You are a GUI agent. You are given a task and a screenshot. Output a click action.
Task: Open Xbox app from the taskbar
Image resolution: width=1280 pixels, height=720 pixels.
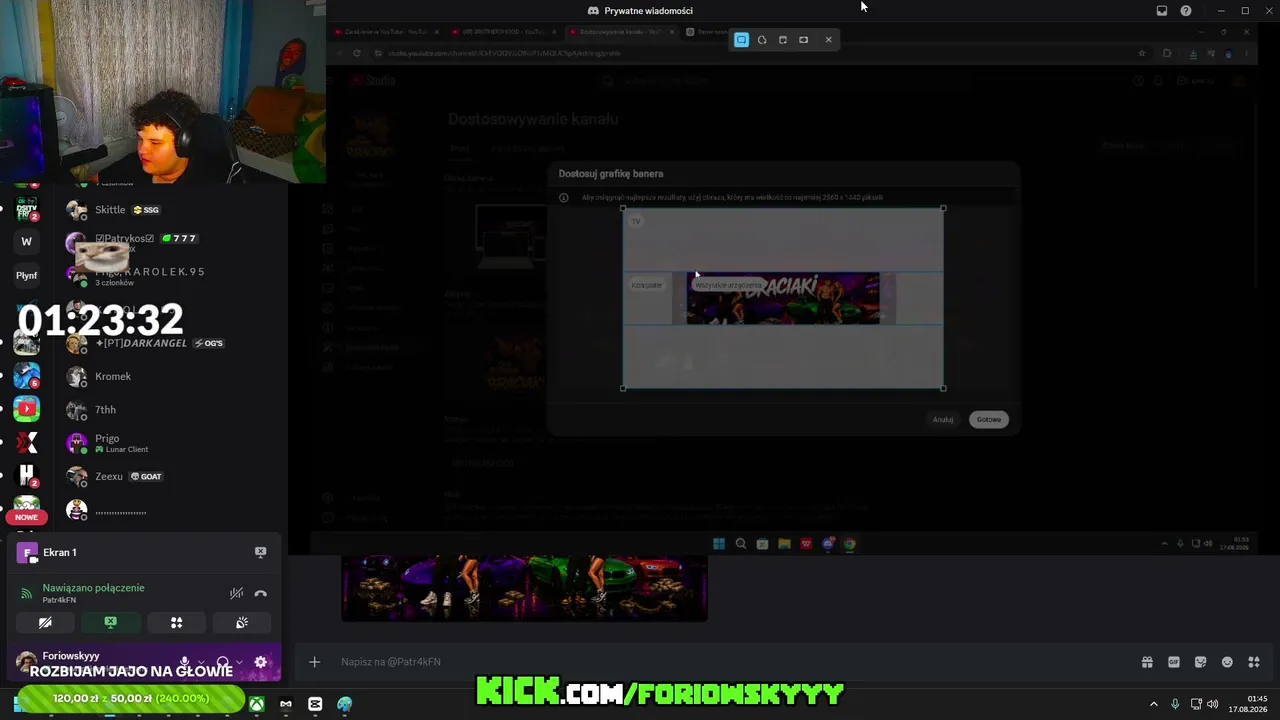click(x=257, y=704)
